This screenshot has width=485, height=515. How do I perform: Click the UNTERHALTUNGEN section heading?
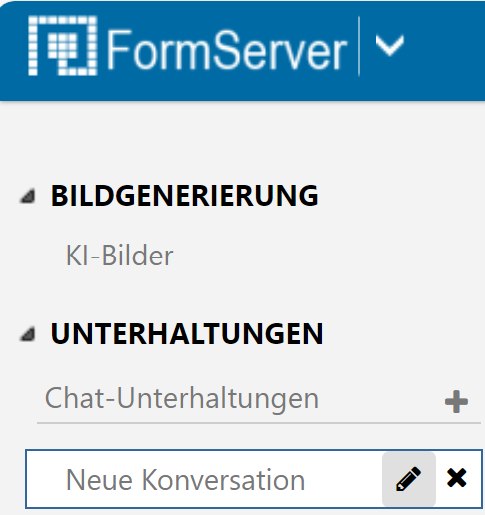pos(187,334)
